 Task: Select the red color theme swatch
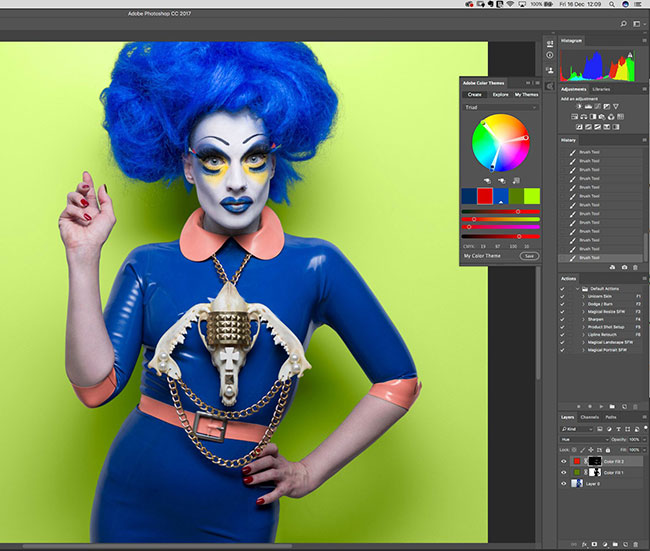485,196
